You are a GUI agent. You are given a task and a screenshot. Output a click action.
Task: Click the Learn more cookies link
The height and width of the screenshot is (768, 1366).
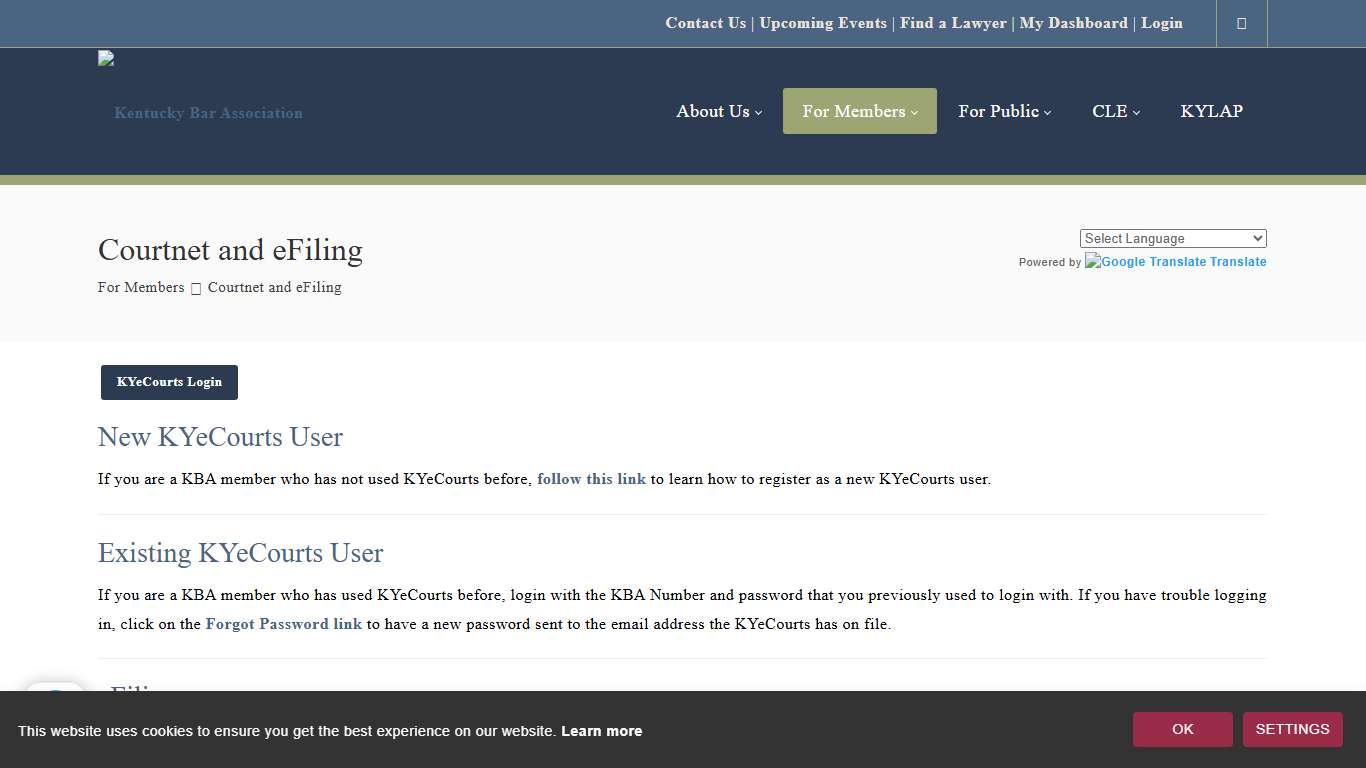point(601,731)
